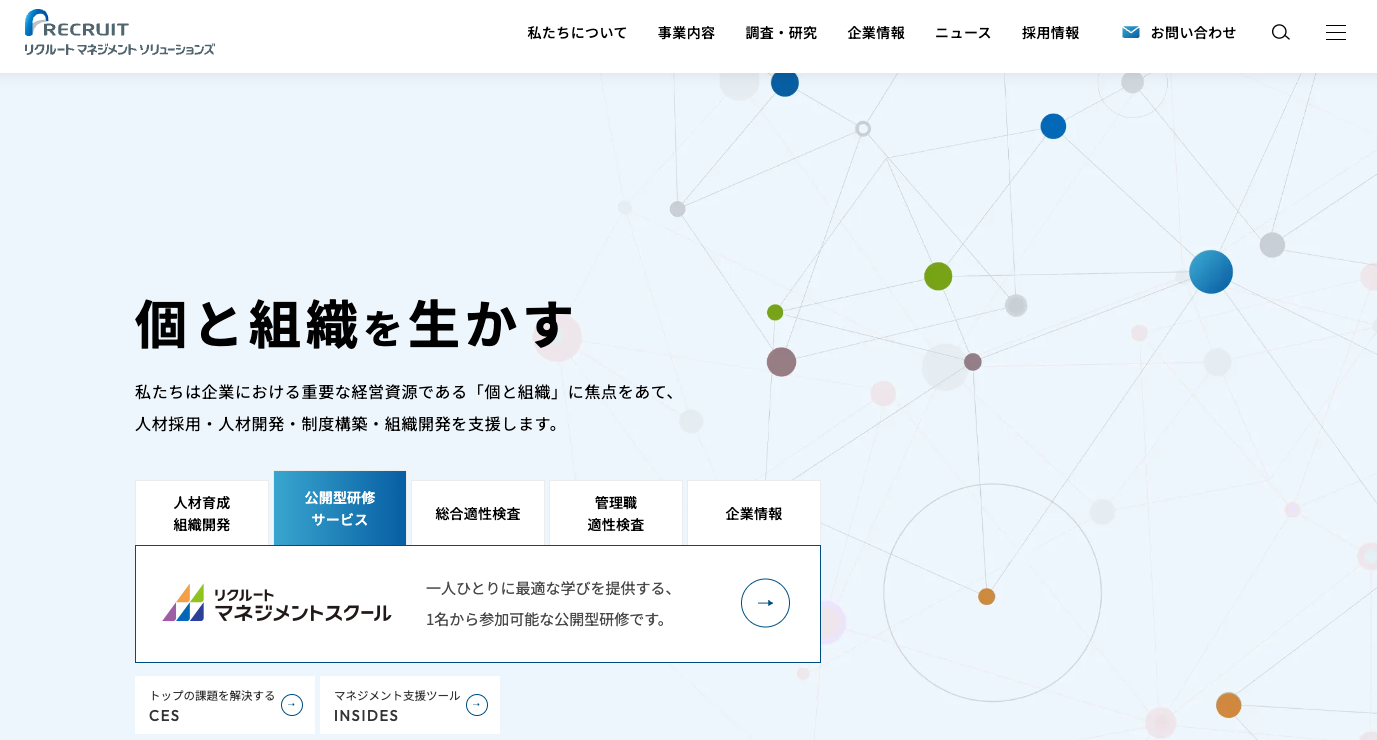Click the arrow icon next to INSIDES
1377x740 pixels.
(x=477, y=705)
